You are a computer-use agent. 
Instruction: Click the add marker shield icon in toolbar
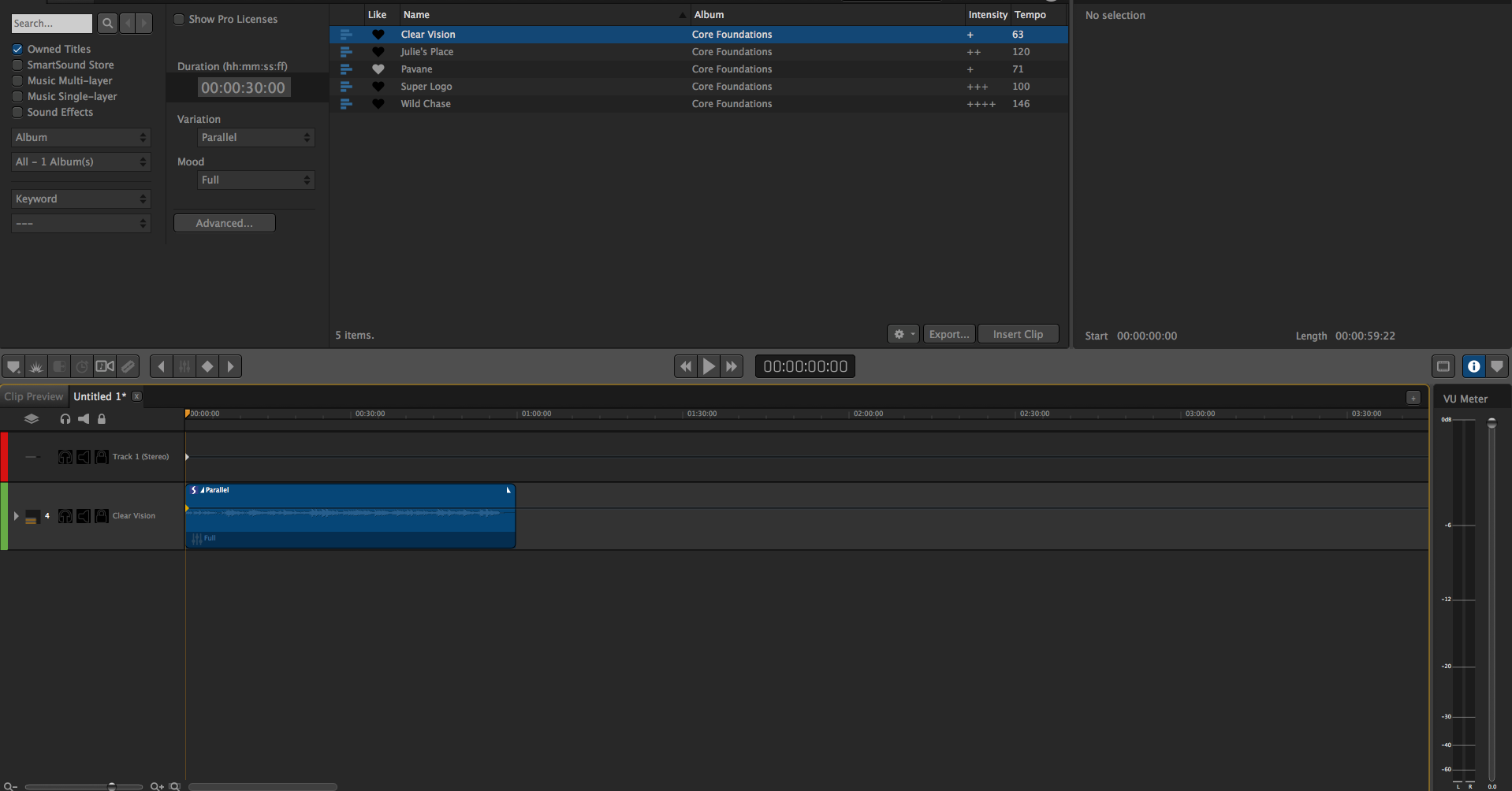click(13, 366)
